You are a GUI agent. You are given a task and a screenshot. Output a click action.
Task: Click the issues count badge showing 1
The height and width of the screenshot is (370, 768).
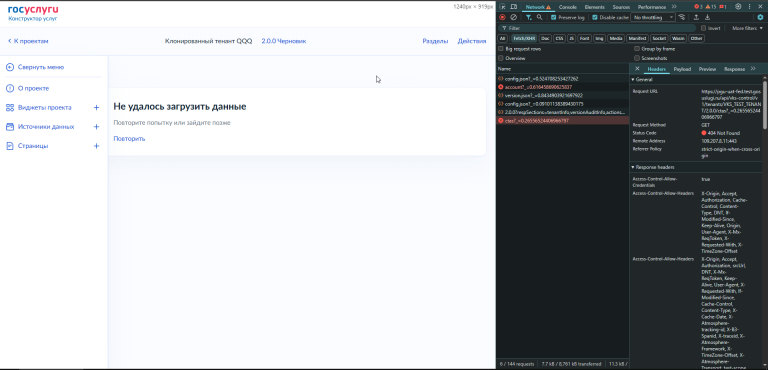coord(723,6)
